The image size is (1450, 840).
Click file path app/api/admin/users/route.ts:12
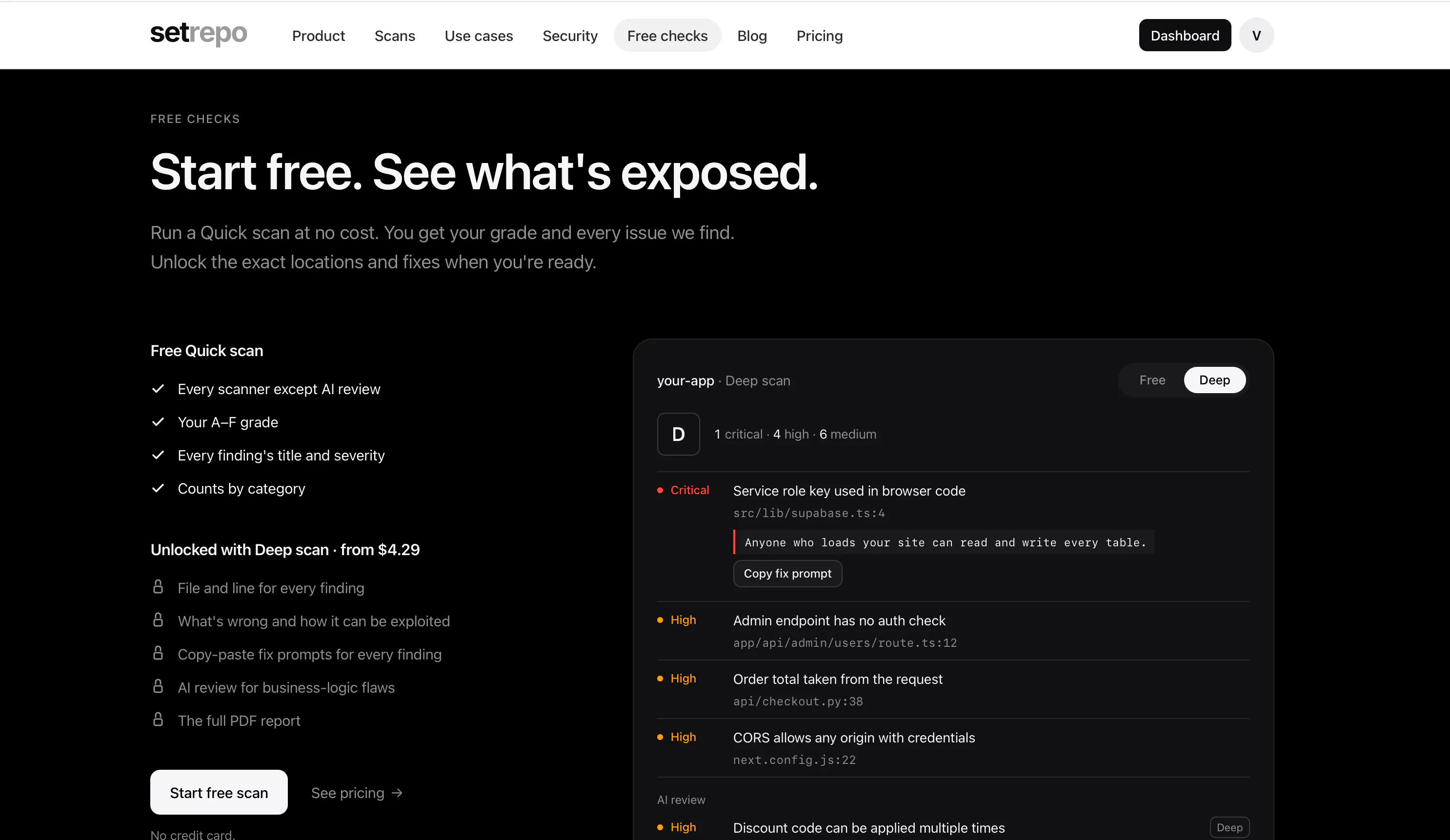coord(845,643)
